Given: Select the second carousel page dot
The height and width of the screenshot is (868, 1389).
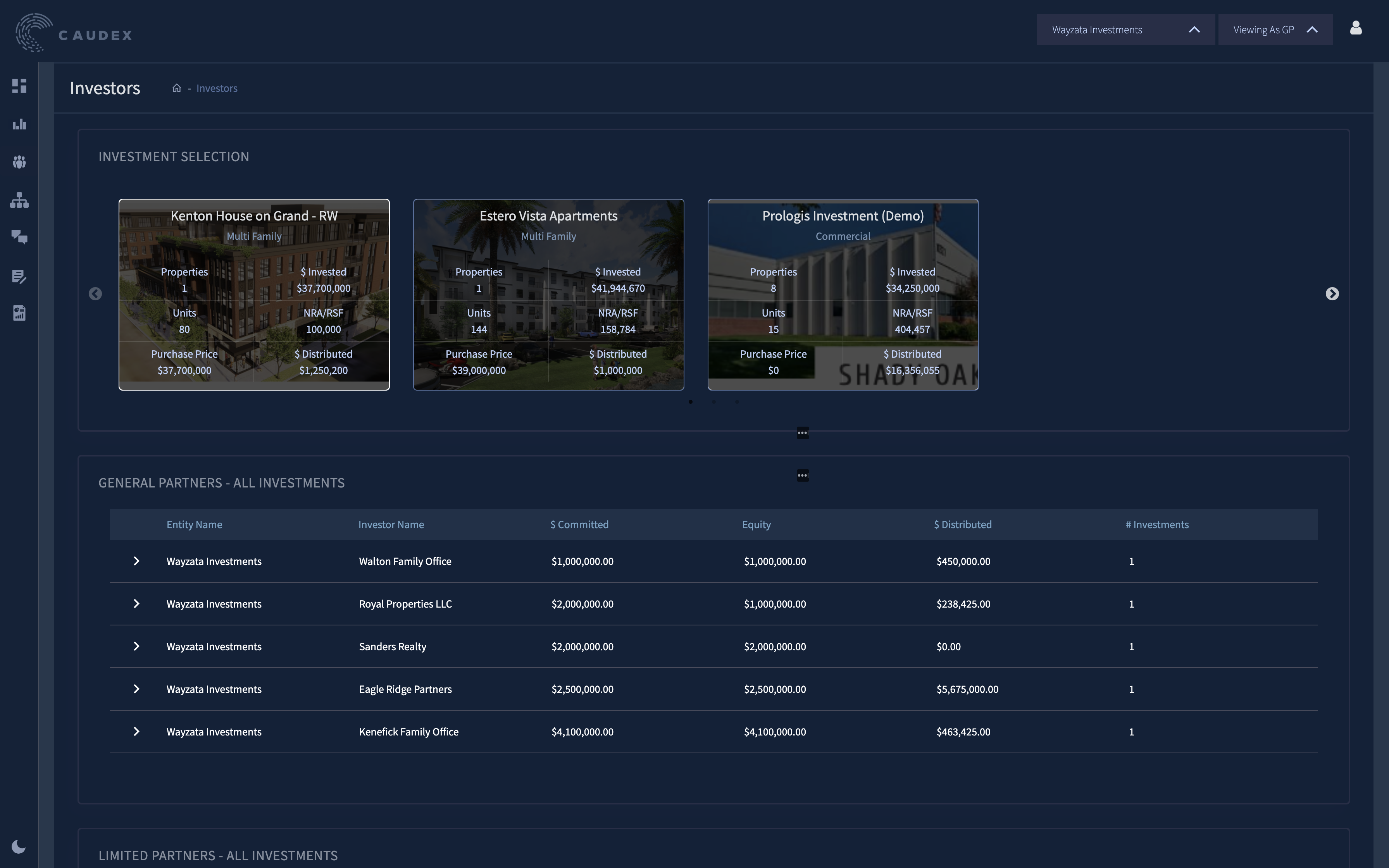Looking at the screenshot, I should [x=713, y=402].
